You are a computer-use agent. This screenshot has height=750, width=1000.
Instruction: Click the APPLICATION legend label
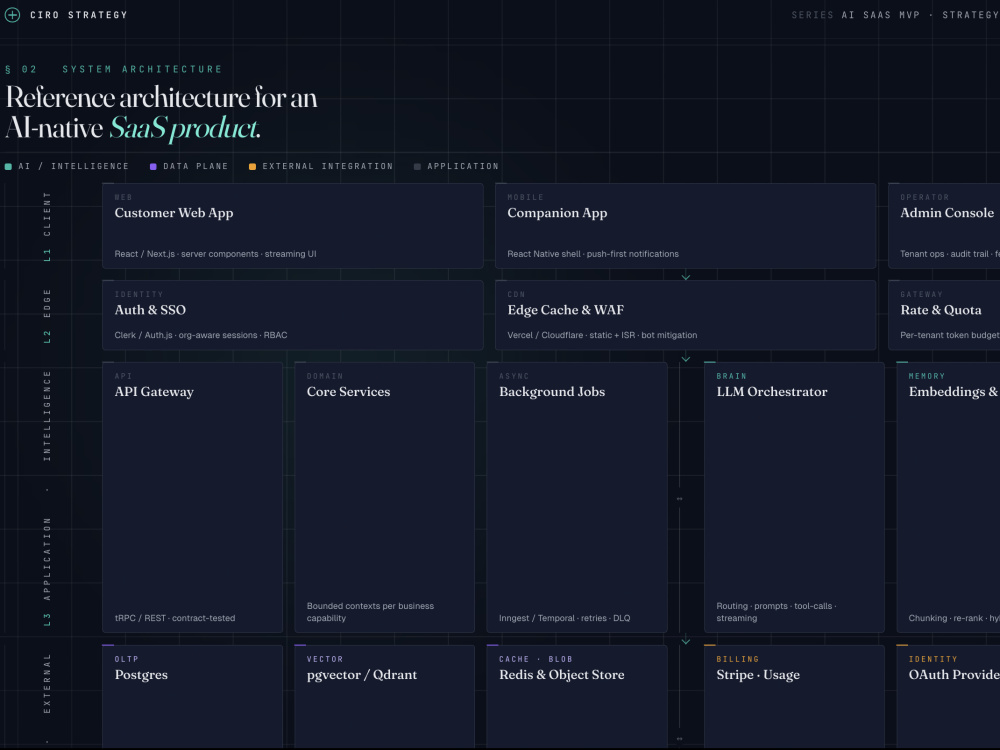click(463, 166)
